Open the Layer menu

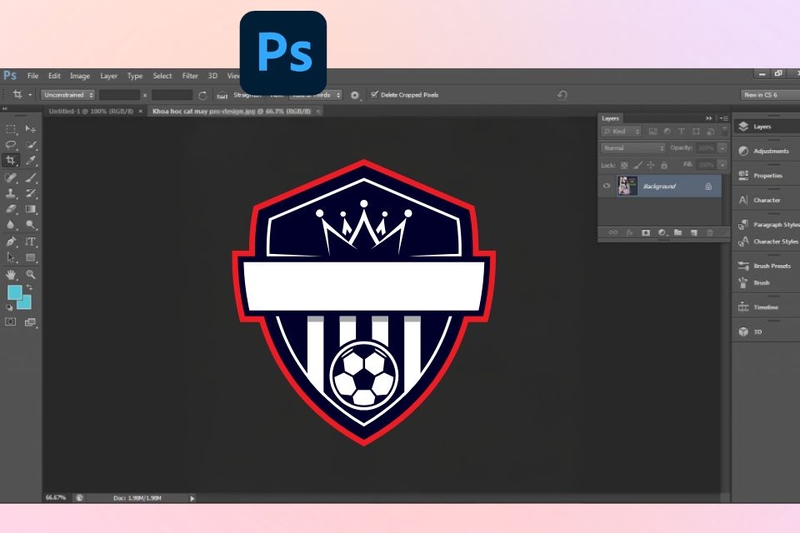point(109,76)
